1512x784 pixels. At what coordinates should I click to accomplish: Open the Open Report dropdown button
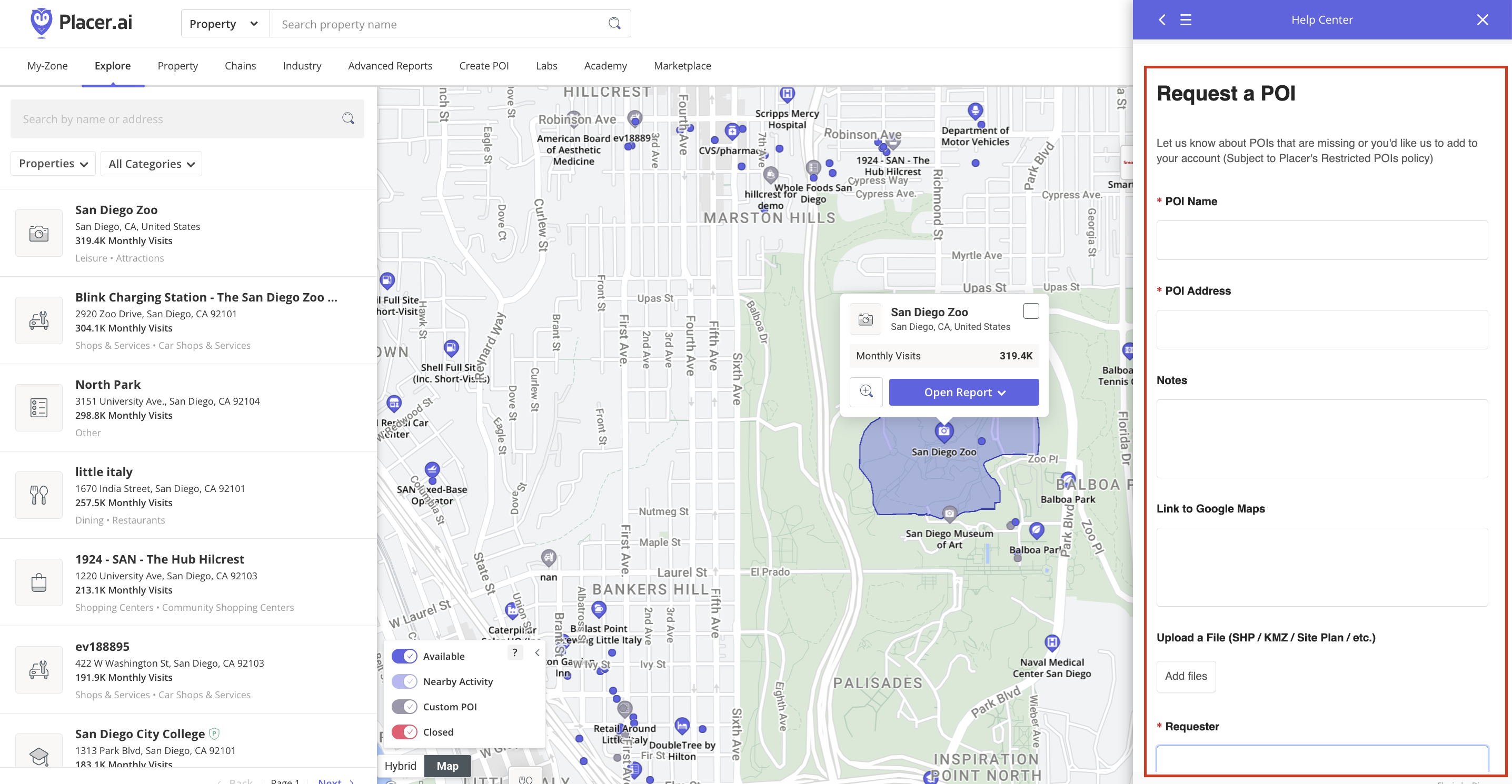pyautogui.click(x=964, y=392)
